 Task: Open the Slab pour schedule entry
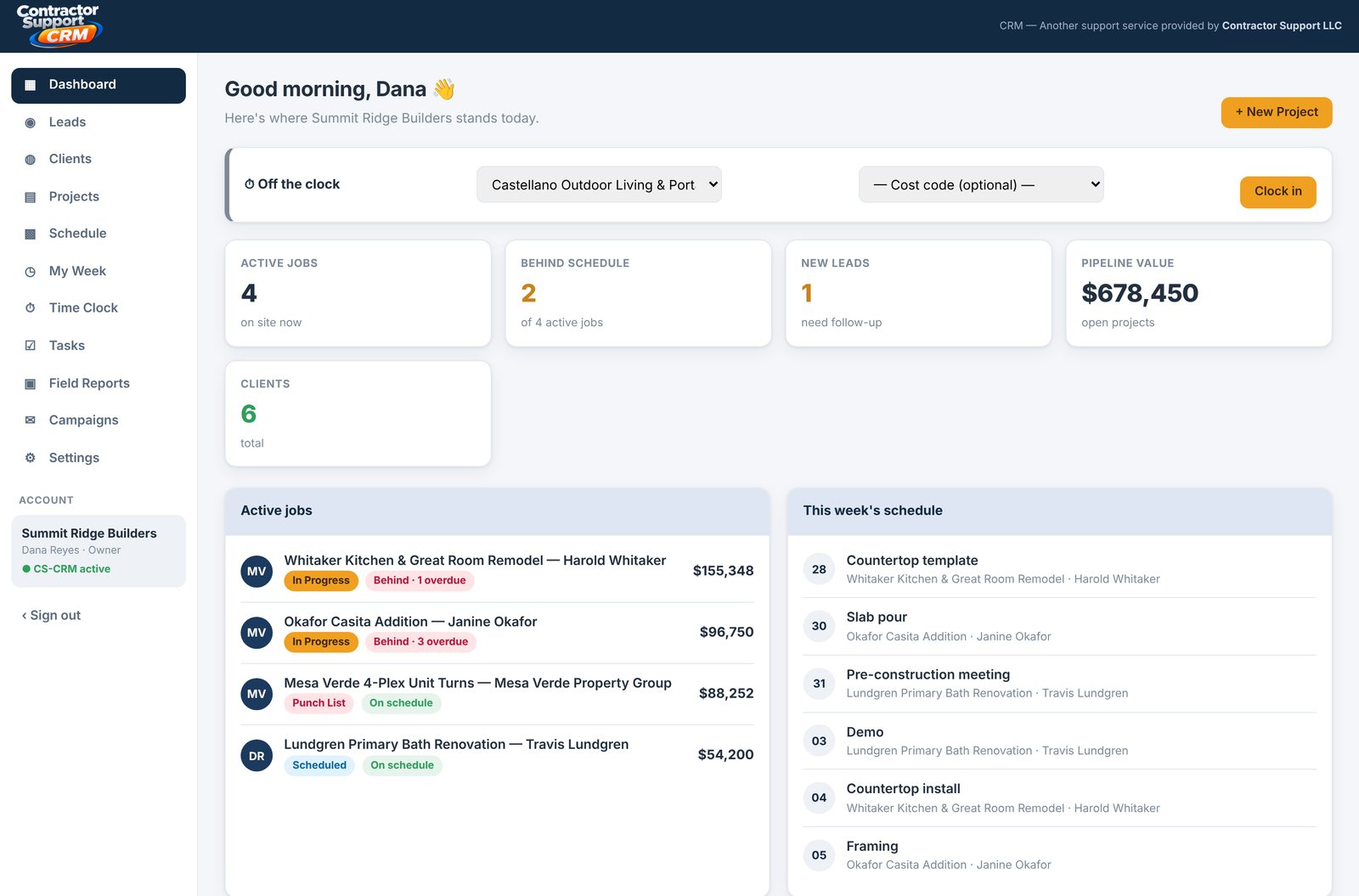tap(1059, 626)
